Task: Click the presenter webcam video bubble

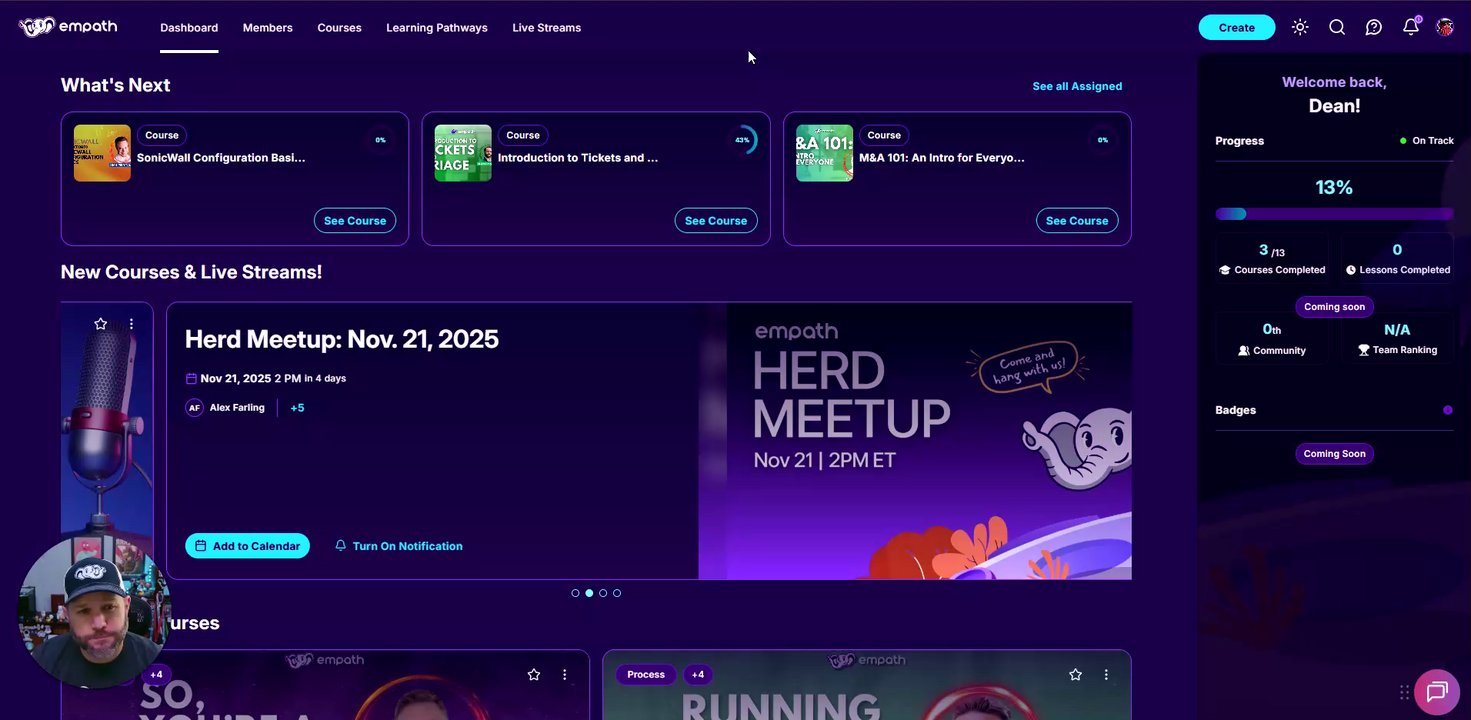Action: click(x=94, y=611)
